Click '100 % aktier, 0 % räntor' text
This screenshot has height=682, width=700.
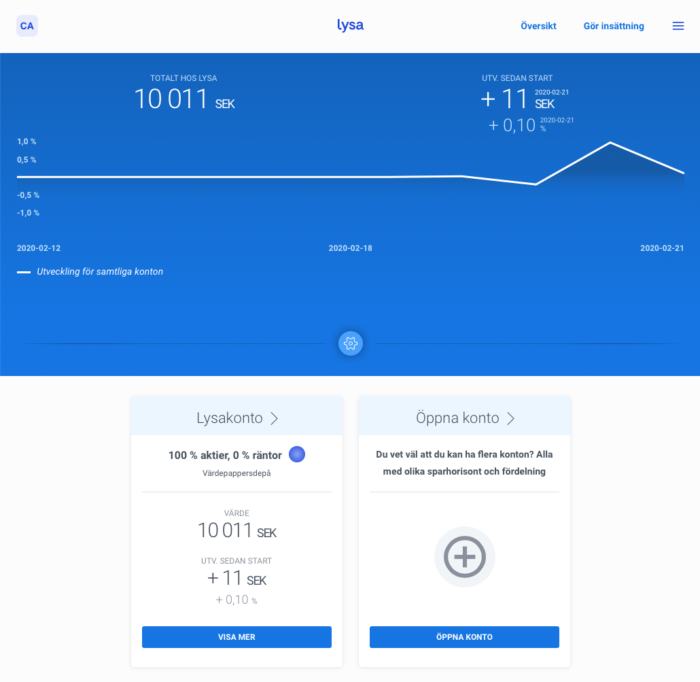pyautogui.click(x=225, y=455)
